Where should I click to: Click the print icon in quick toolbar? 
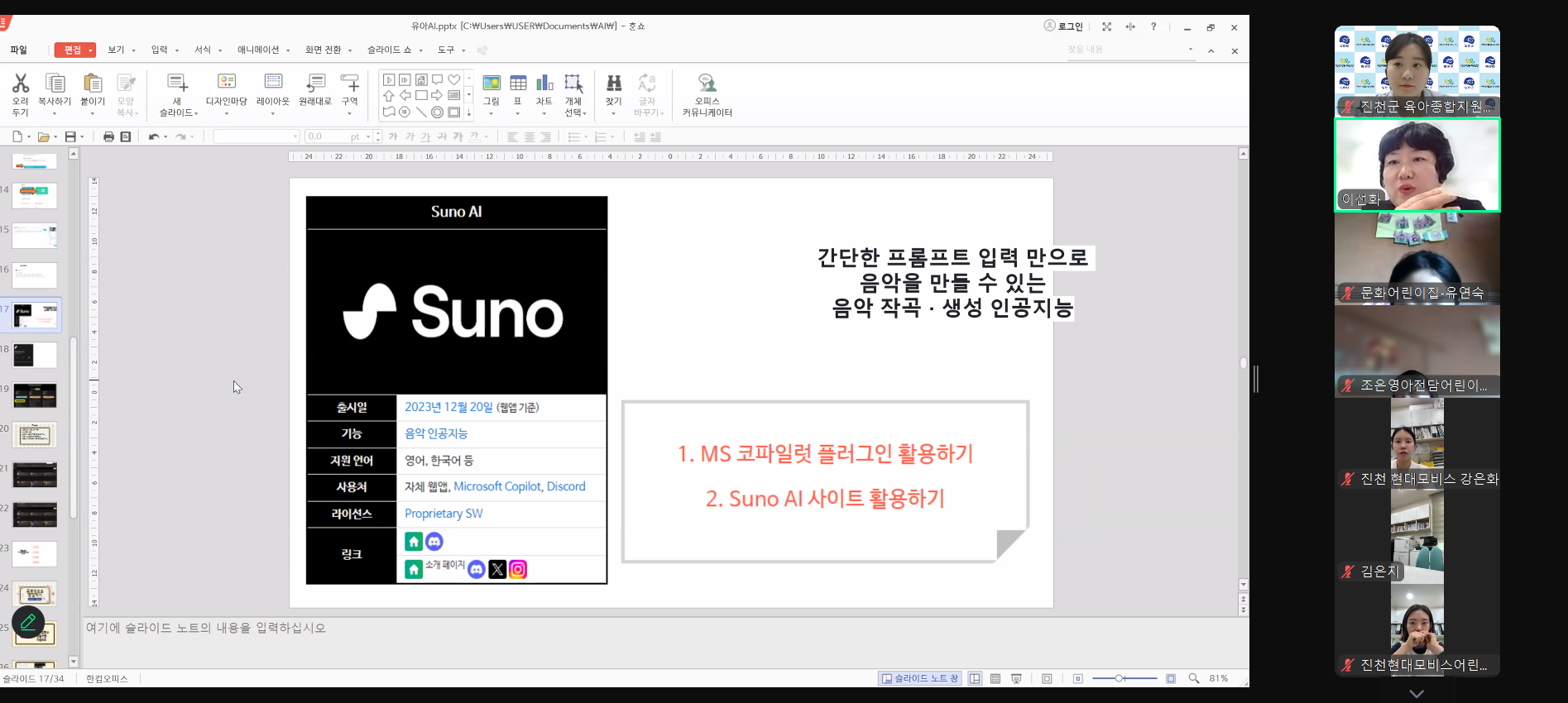[108, 136]
